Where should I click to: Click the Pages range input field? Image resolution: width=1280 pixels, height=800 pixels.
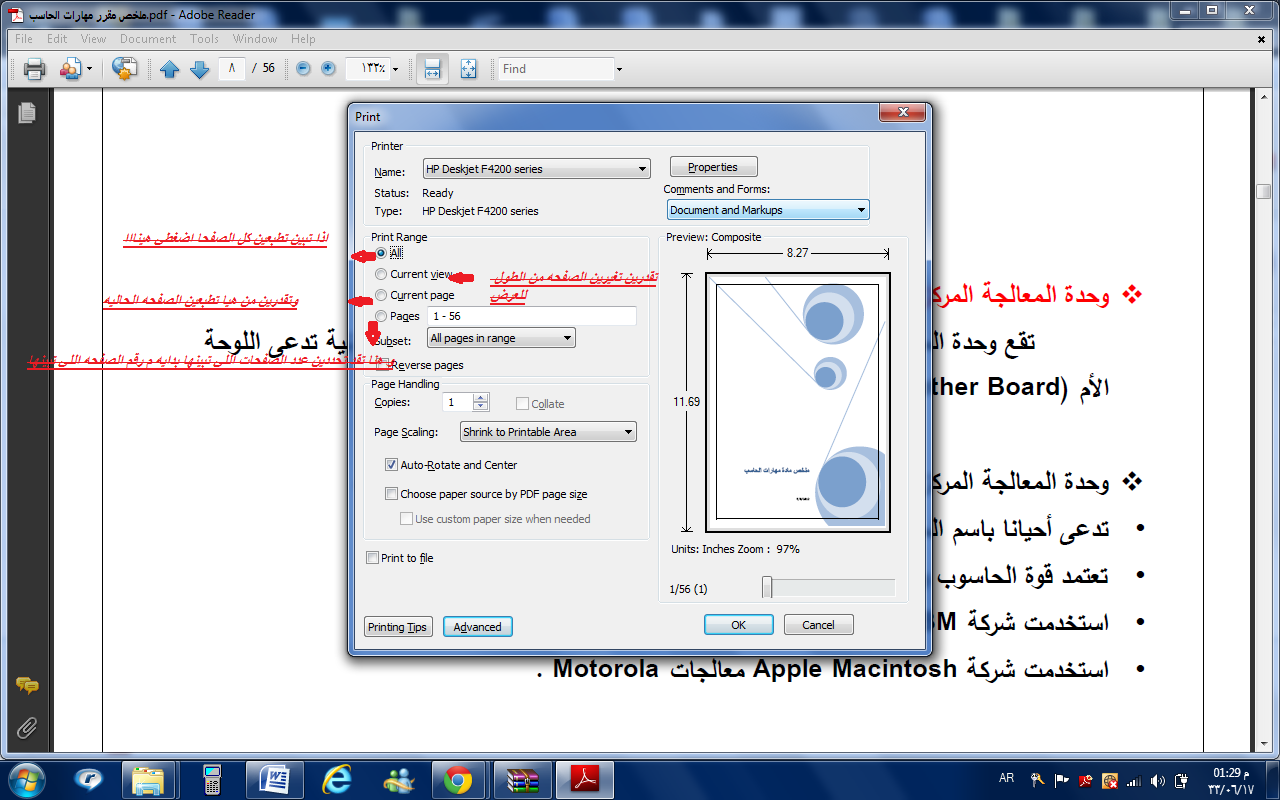click(x=531, y=316)
